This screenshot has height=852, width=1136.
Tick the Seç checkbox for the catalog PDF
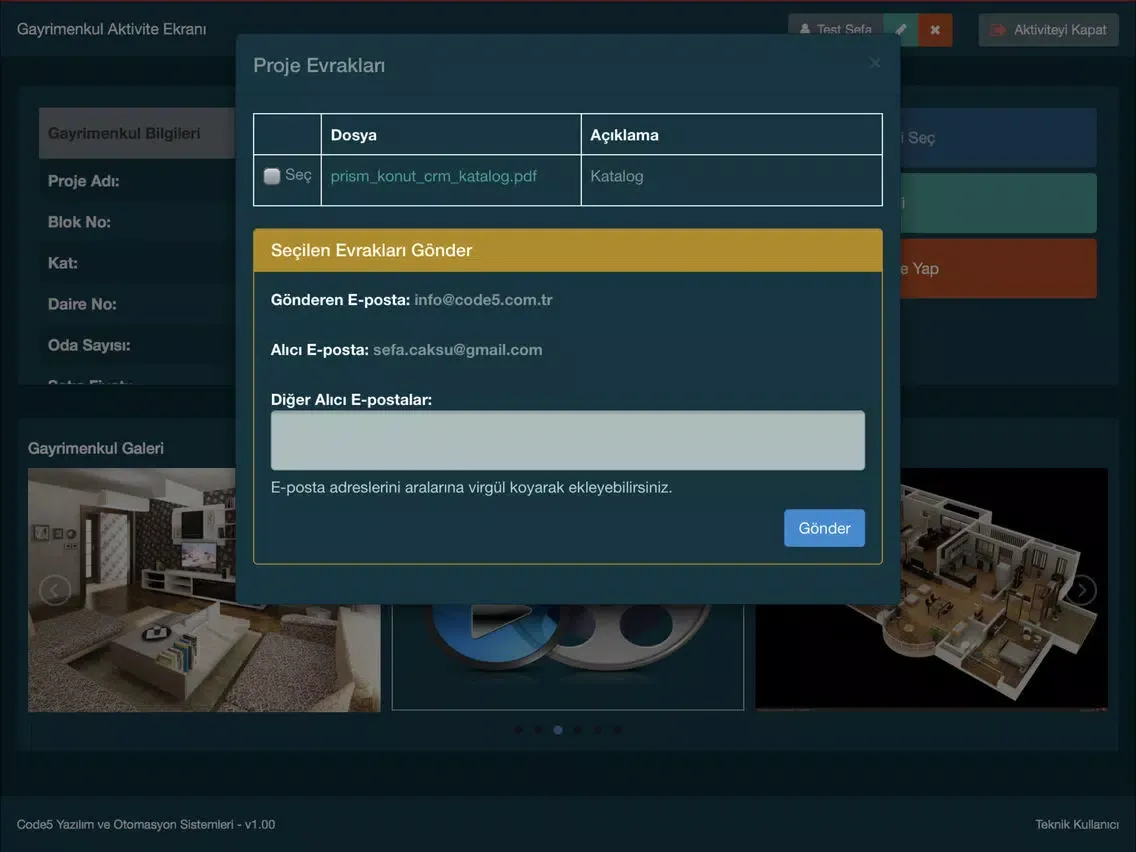[272, 177]
